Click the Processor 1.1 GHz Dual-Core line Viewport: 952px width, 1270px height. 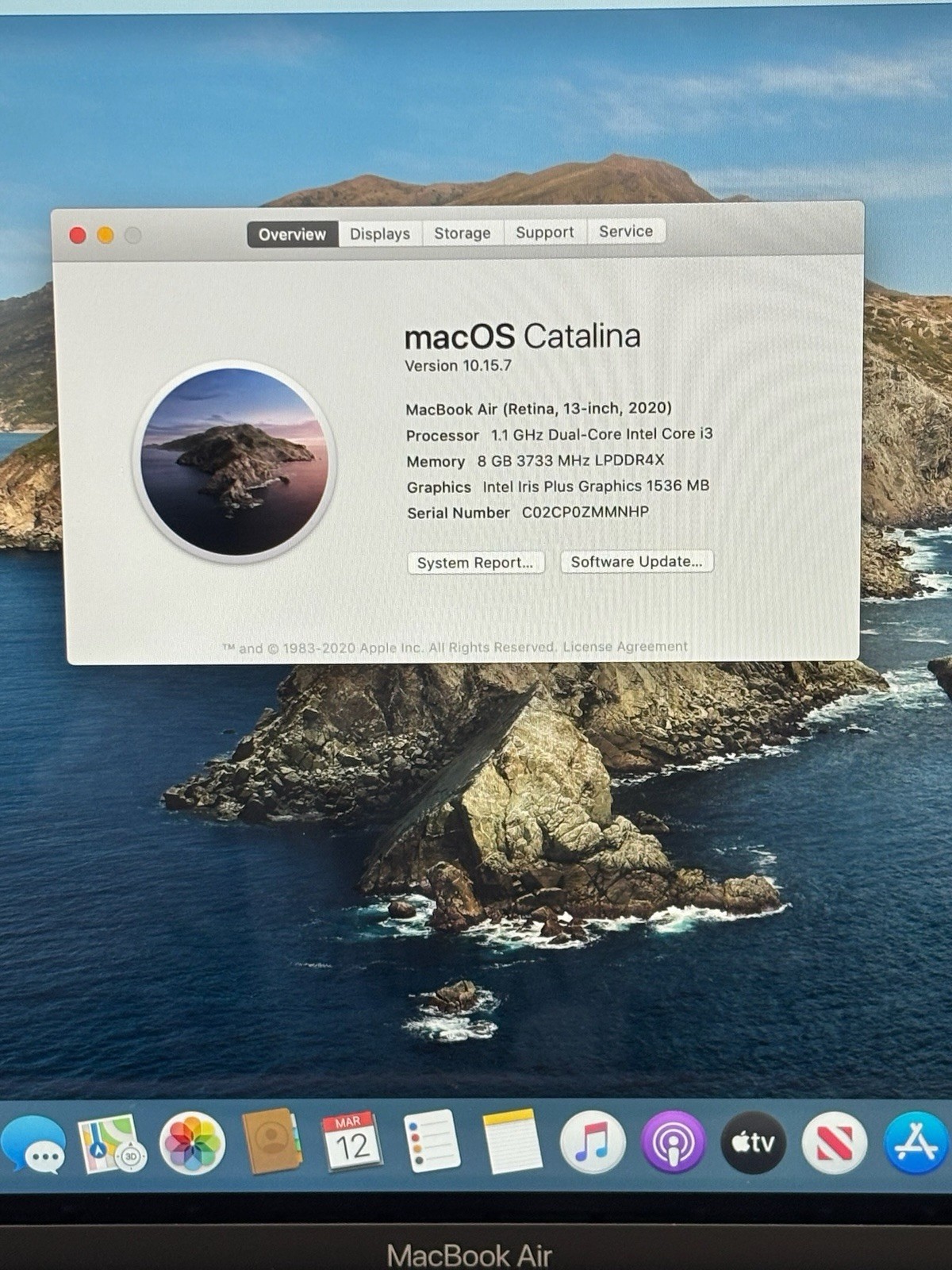pyautogui.click(x=559, y=434)
